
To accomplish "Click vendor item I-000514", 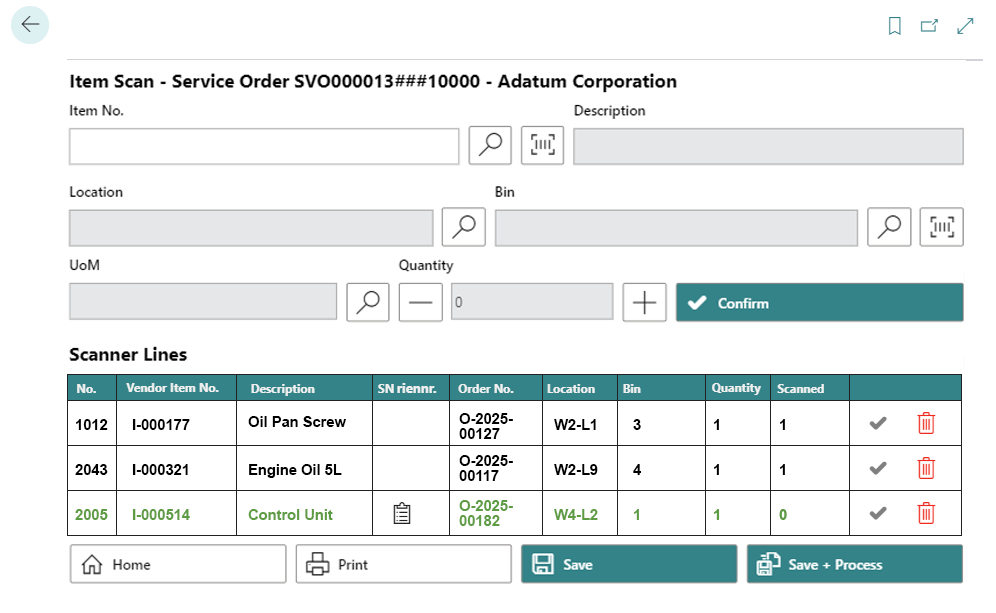I will 161,515.
